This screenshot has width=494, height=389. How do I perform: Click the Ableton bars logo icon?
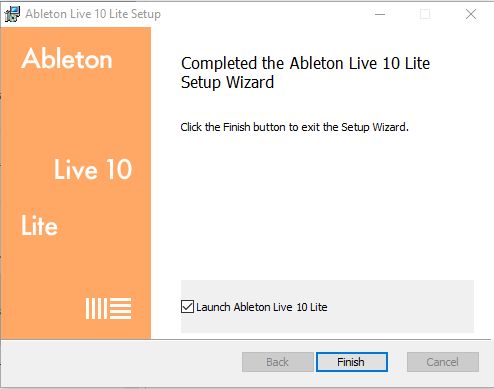click(108, 308)
